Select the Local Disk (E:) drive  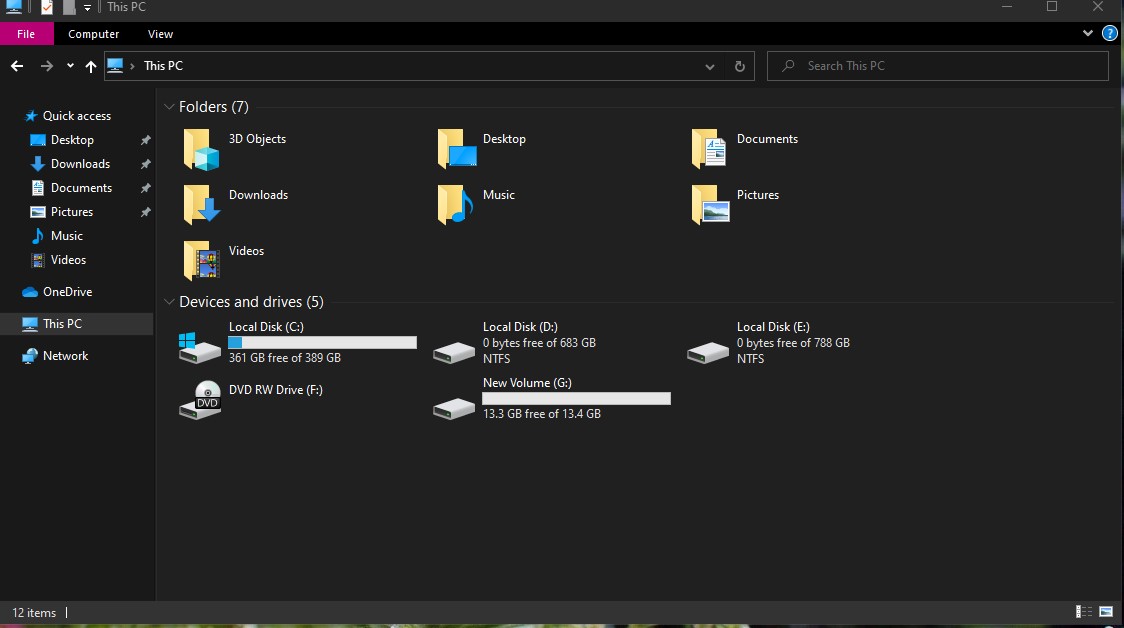(x=768, y=343)
